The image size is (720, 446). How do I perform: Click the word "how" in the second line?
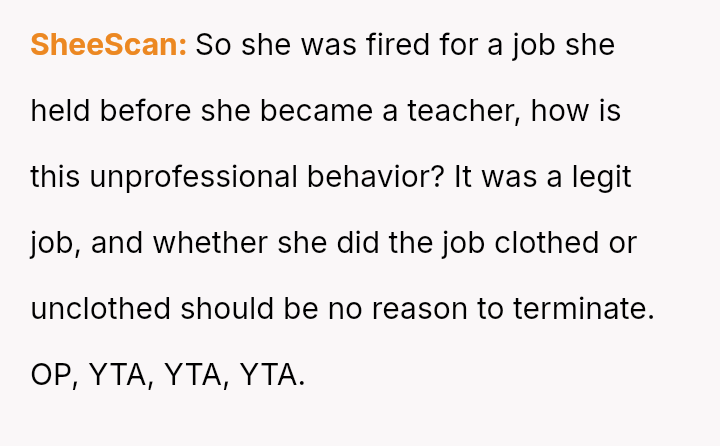coord(560,111)
